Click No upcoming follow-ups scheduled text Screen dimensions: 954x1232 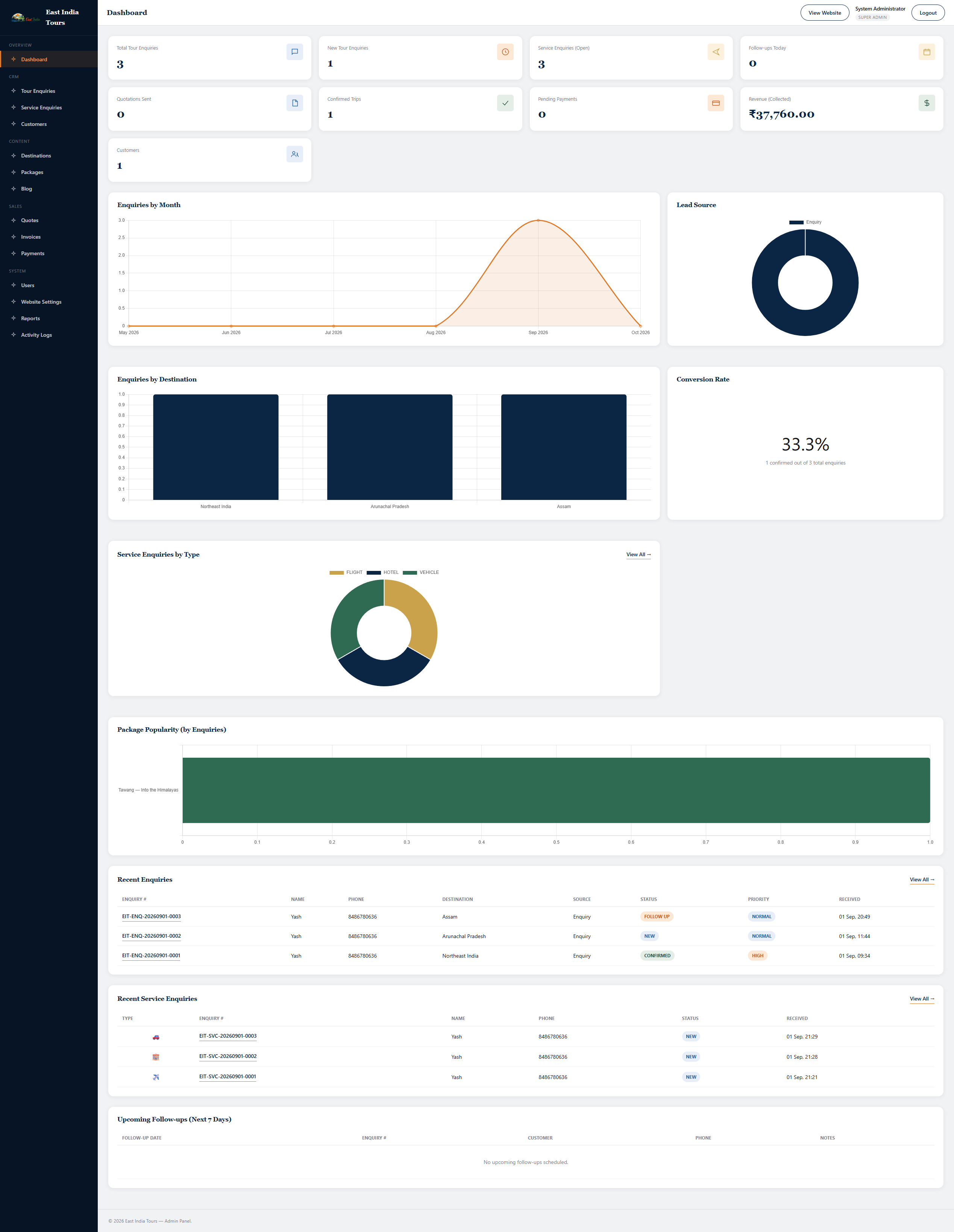[526, 1162]
